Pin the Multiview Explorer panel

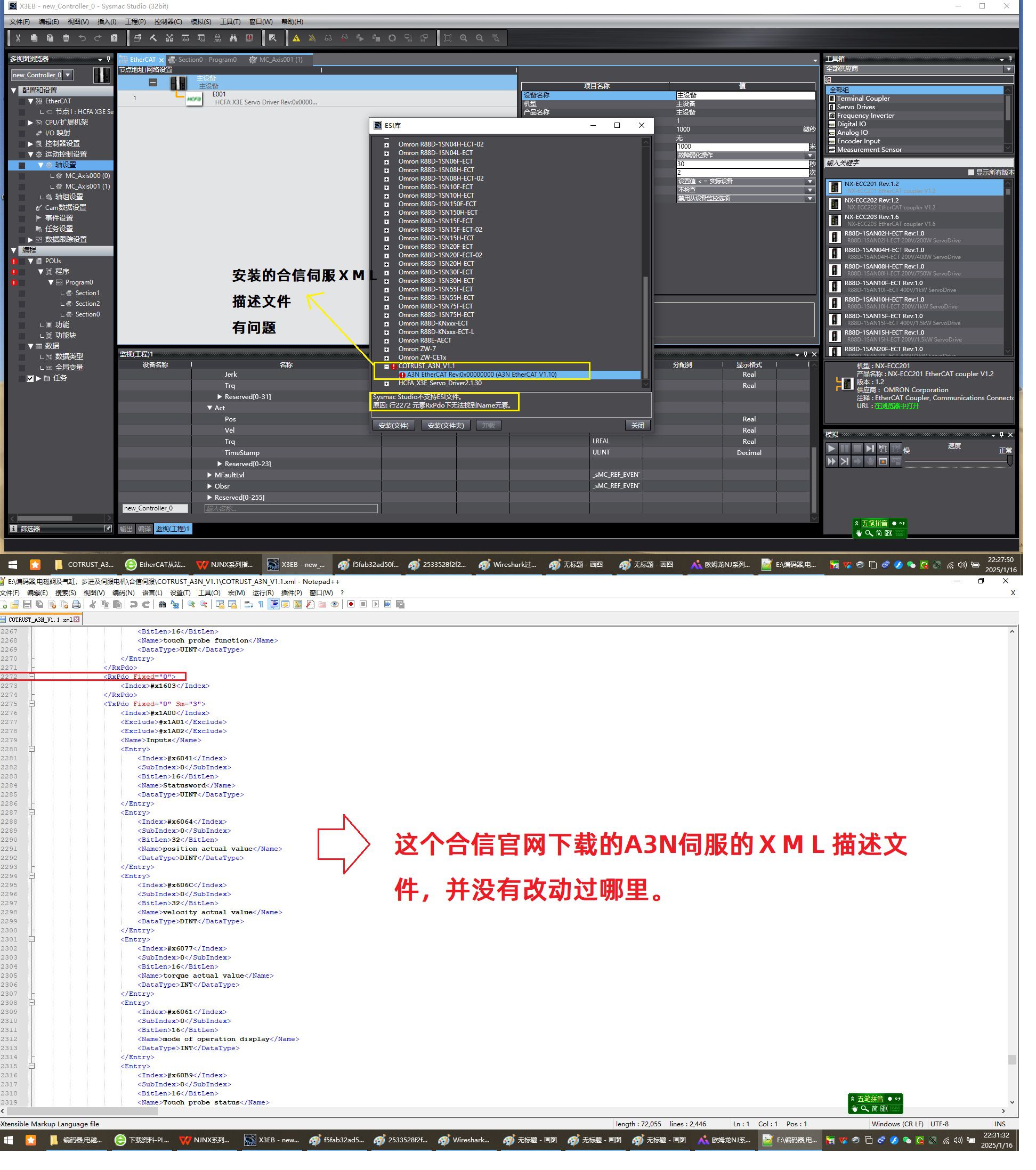[108, 59]
